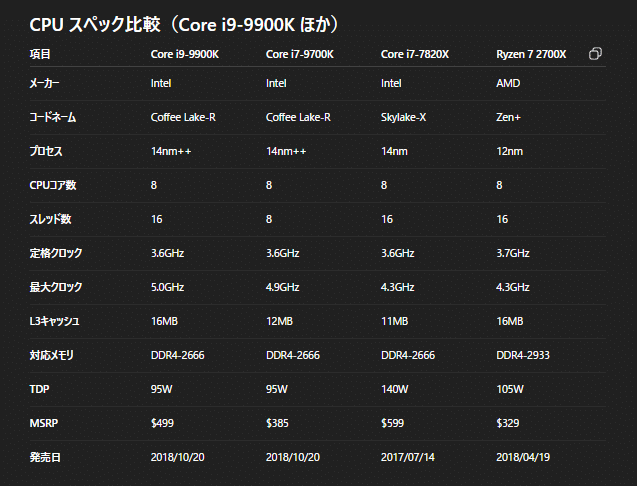Click the 'MSRP' row label
The width and height of the screenshot is (637, 486).
[44, 423]
